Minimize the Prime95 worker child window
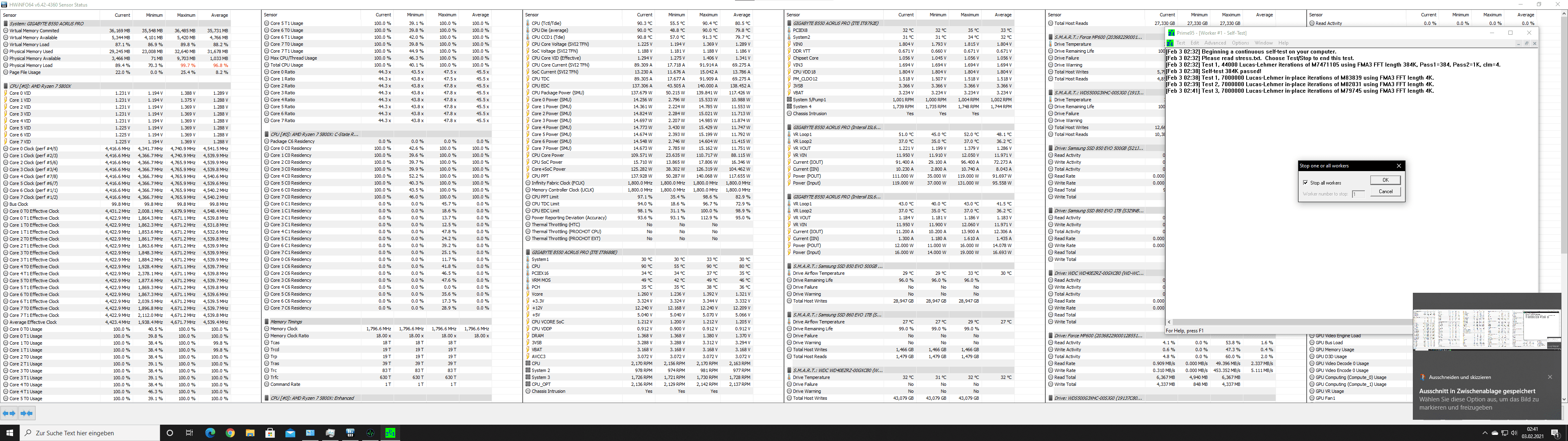 (1519, 43)
